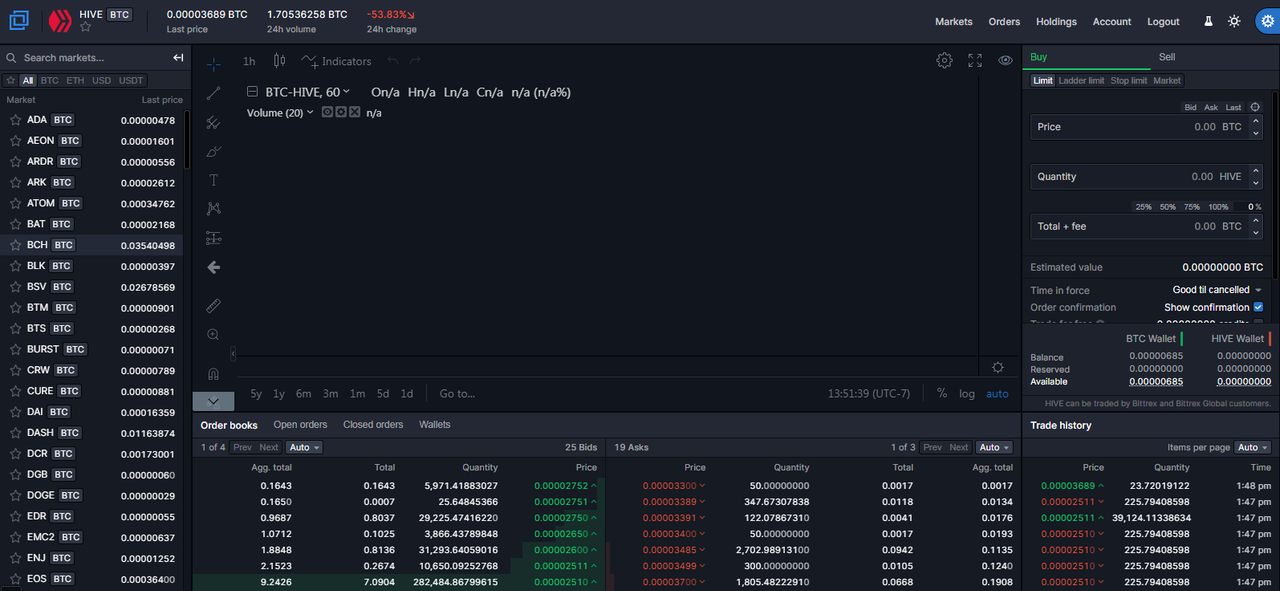1280x591 pixels.
Task: Select the prediction and measurement tool
Action: [x=213, y=238]
